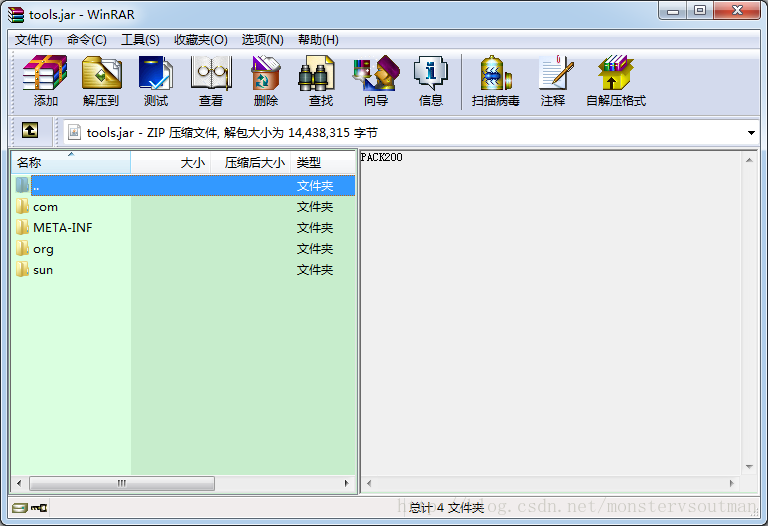Click the 扫描病毒 (Virus Scan) icon
This screenshot has width=768, height=526.
496,73
